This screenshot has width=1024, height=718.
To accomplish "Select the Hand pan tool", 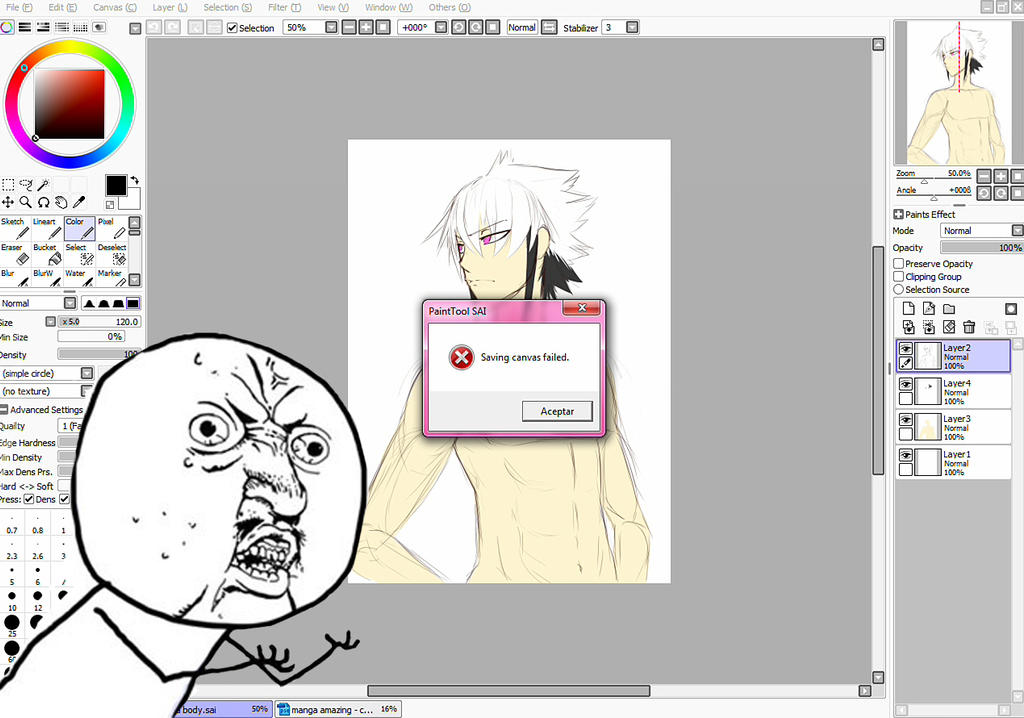I will pyautogui.click(x=61, y=202).
